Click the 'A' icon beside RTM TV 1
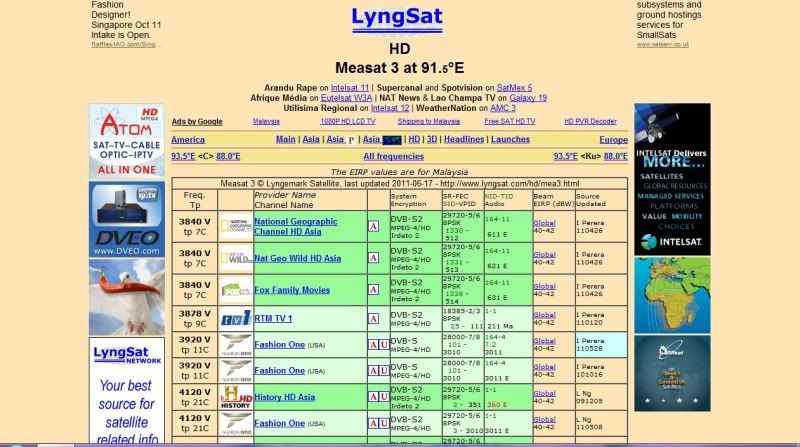Viewport: 800px width, 447px height. (373, 318)
